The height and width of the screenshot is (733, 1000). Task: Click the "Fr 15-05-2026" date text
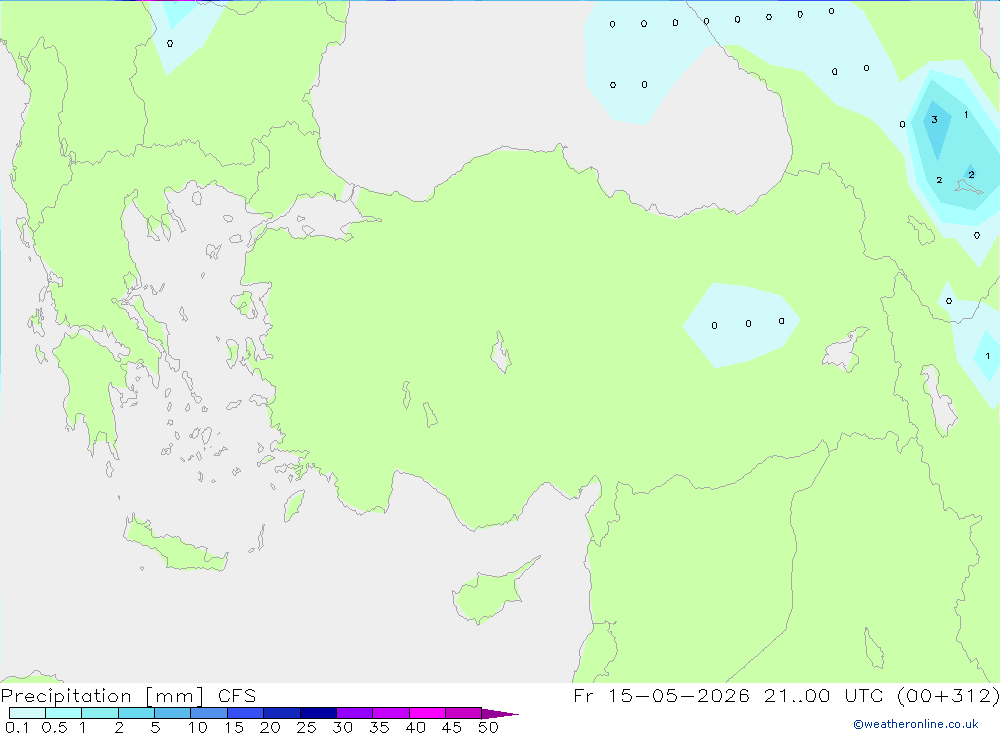[x=661, y=695]
